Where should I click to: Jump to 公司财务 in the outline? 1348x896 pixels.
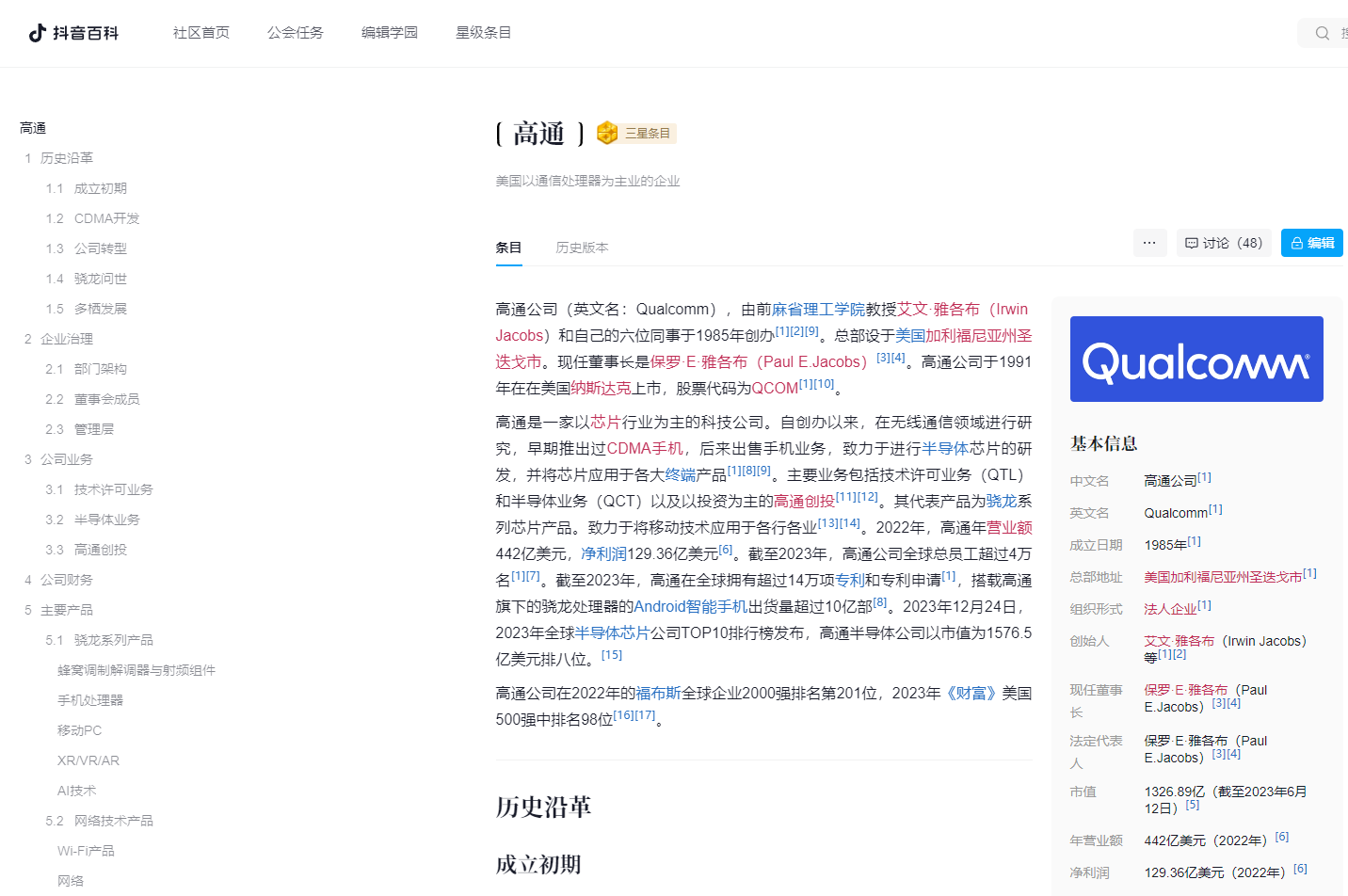67,580
